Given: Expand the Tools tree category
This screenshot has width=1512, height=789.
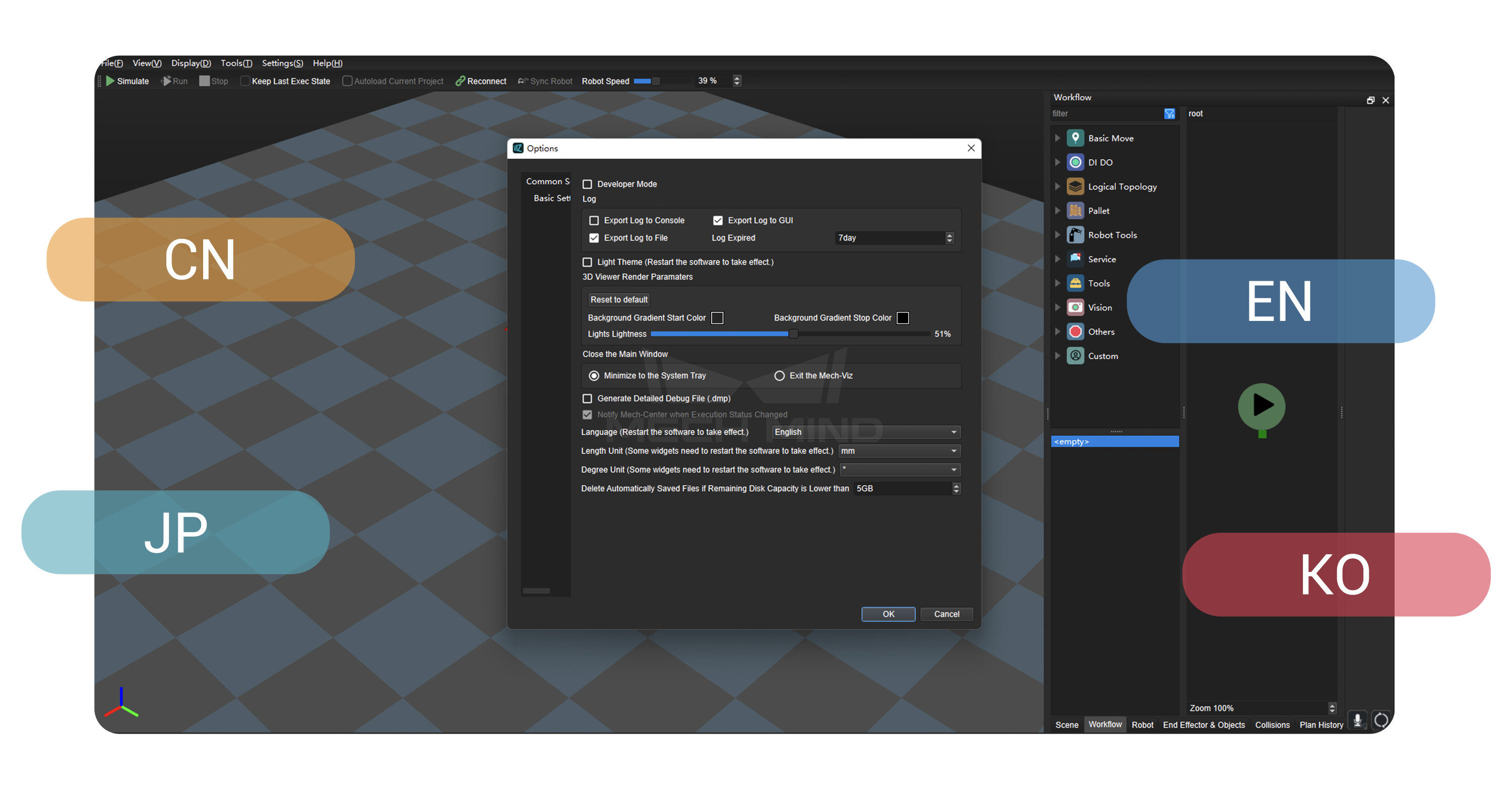Looking at the screenshot, I should (x=1058, y=283).
